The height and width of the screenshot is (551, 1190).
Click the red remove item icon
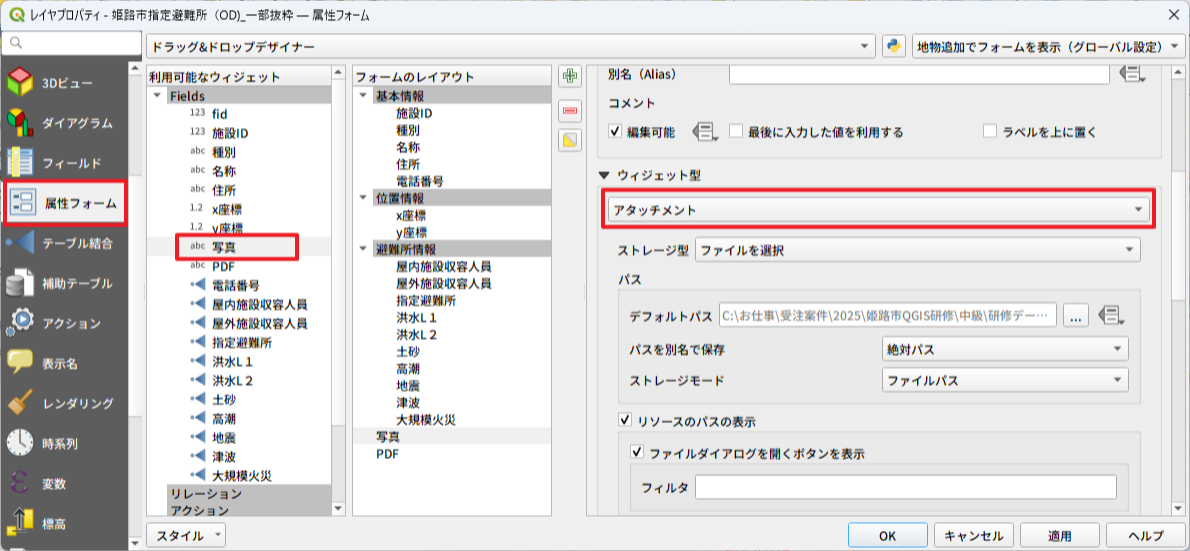[570, 109]
